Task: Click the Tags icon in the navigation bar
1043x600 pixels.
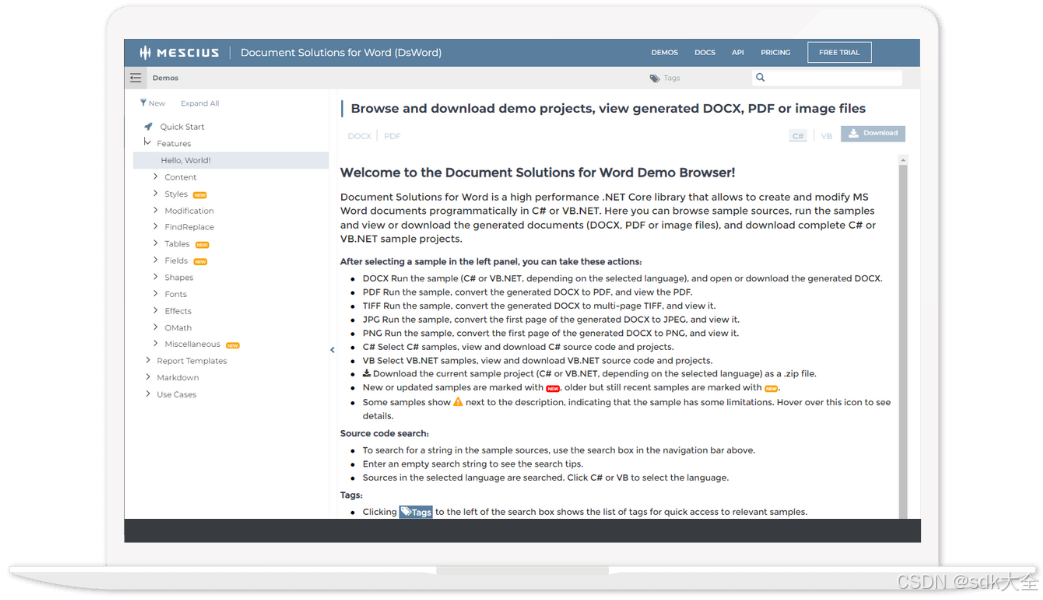Action: (655, 78)
